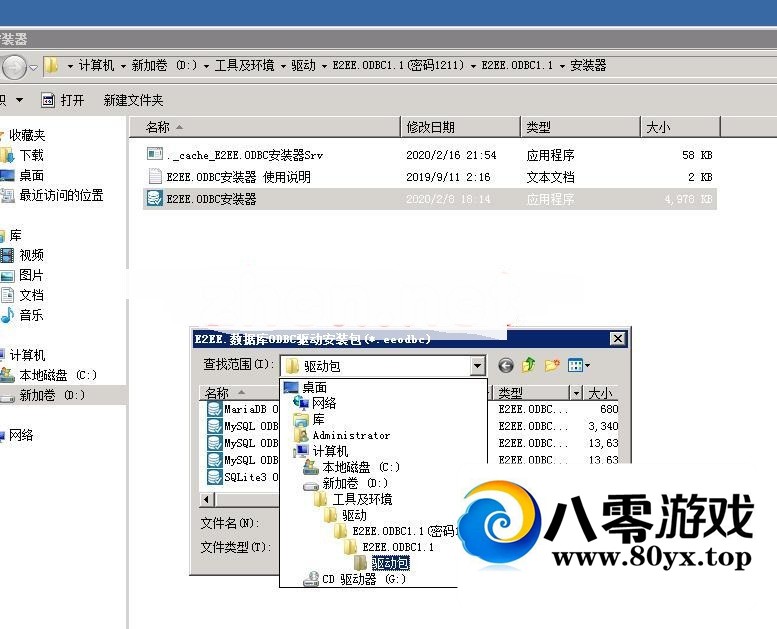Click the 音乐 library icon
Viewport: 777px width, 629px height.
[7, 315]
